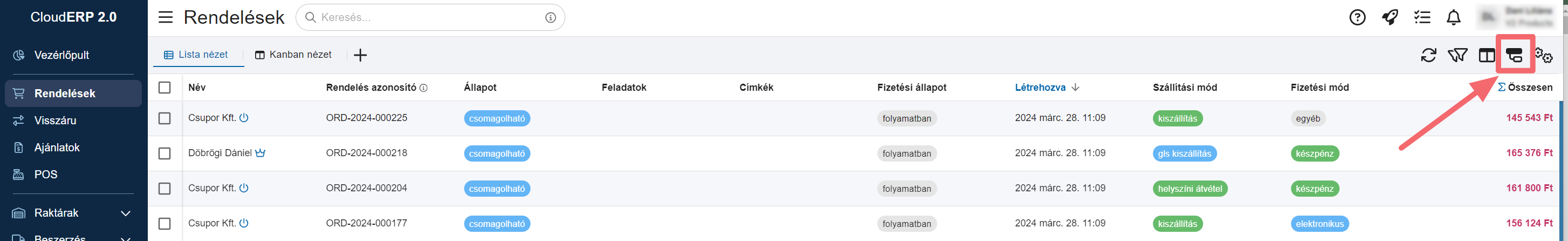This screenshot has width=1568, height=241.
Task: Open notifications bell
Action: (1454, 18)
